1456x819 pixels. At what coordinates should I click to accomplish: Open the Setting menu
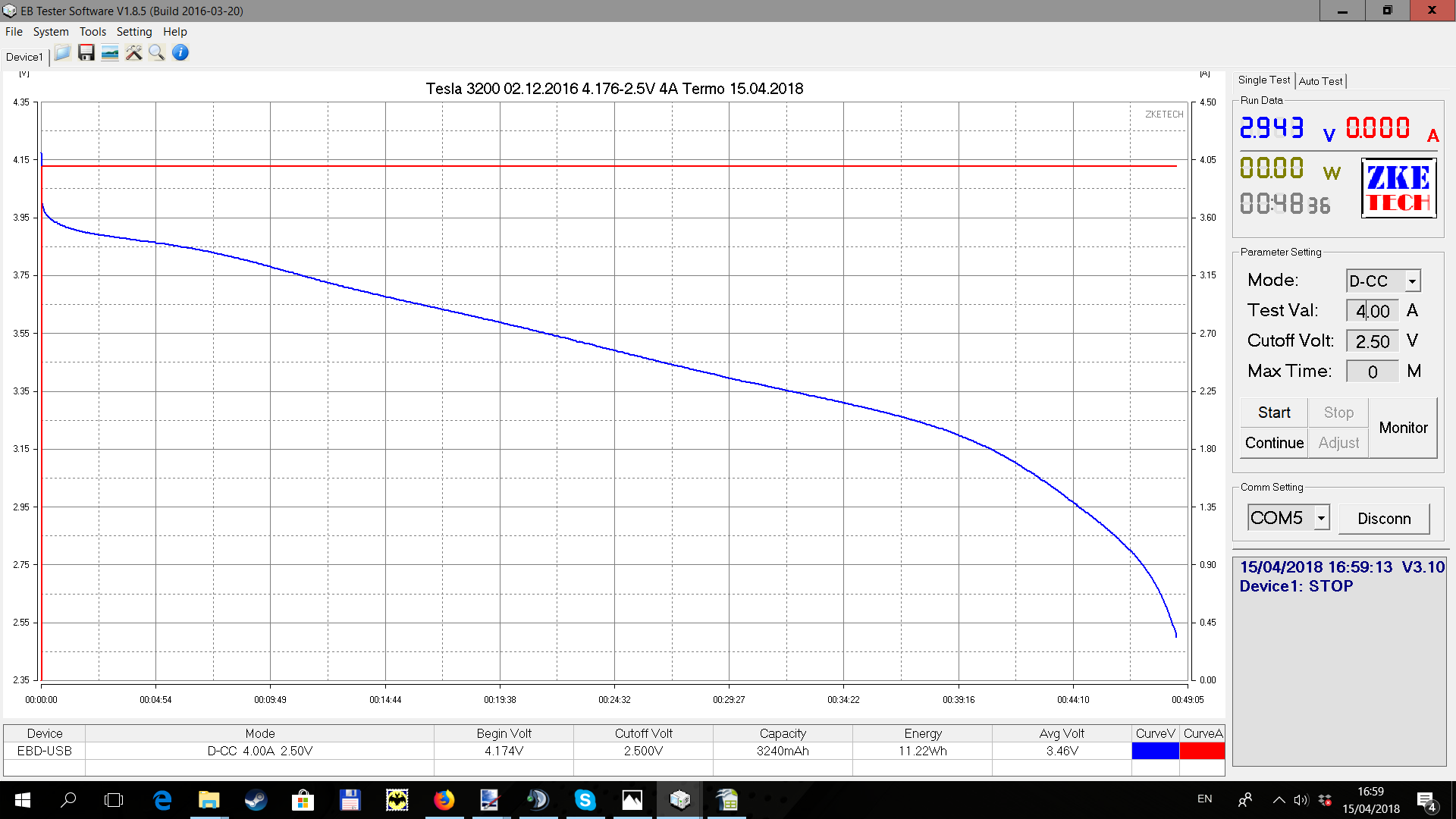(x=134, y=32)
